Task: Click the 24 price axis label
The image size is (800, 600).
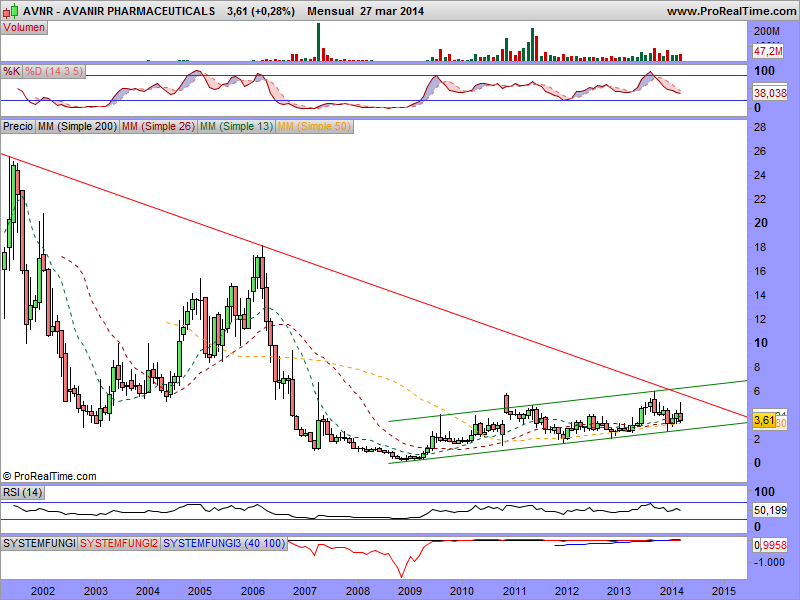Action: [760, 175]
